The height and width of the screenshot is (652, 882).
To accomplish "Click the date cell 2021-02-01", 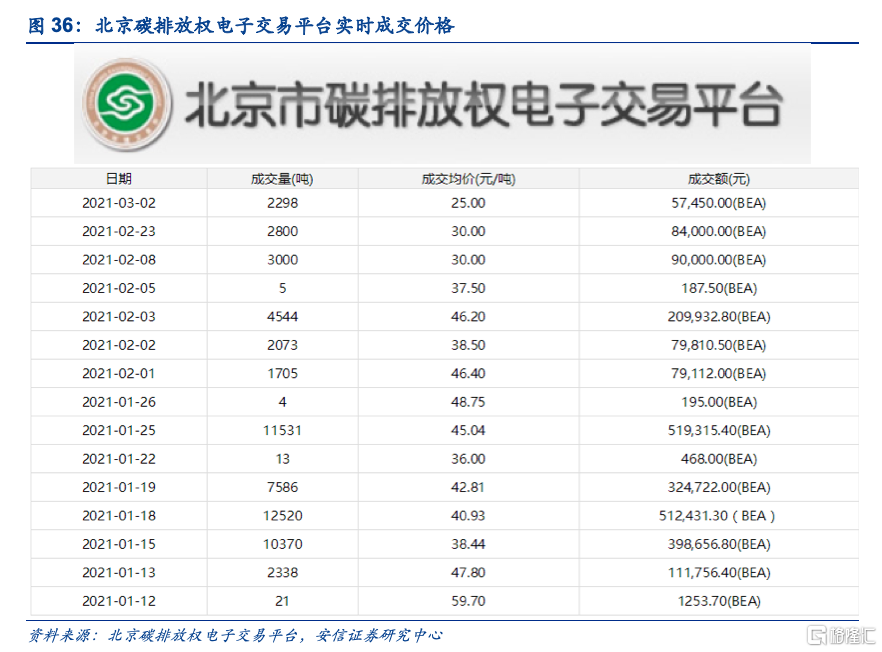I will pyautogui.click(x=119, y=374).
